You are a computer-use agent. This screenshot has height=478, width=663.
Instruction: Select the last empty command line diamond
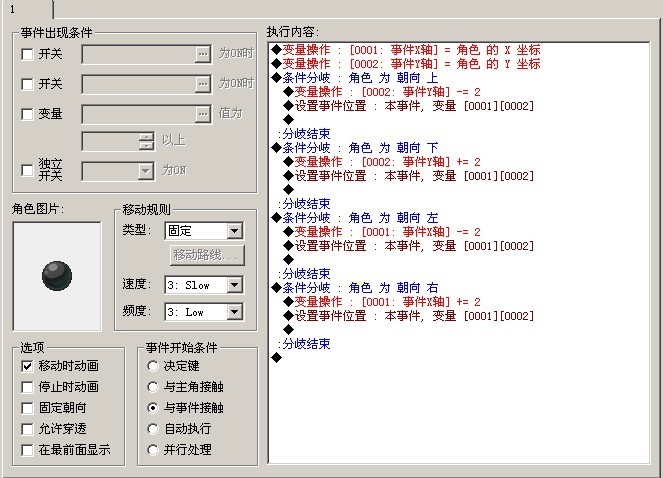point(277,358)
